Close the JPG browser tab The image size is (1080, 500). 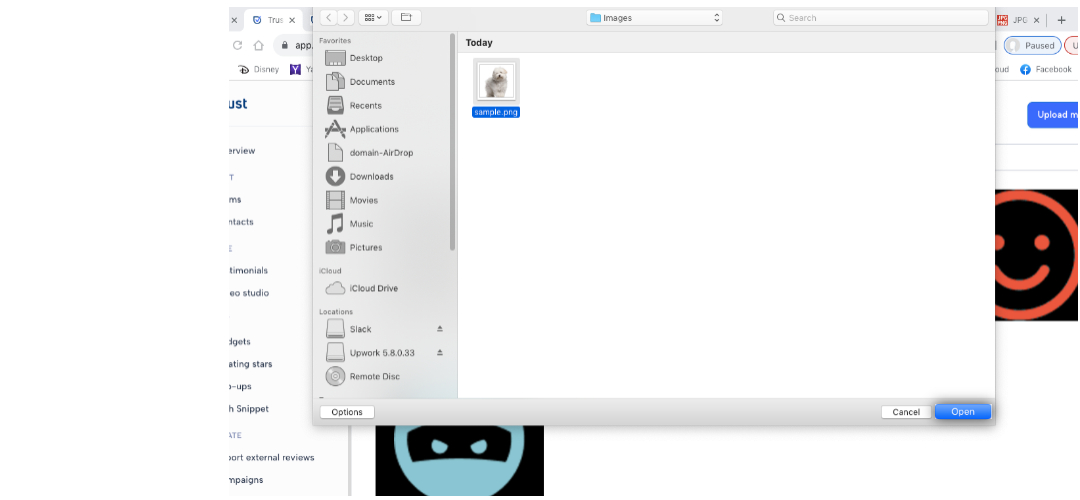(x=1037, y=20)
